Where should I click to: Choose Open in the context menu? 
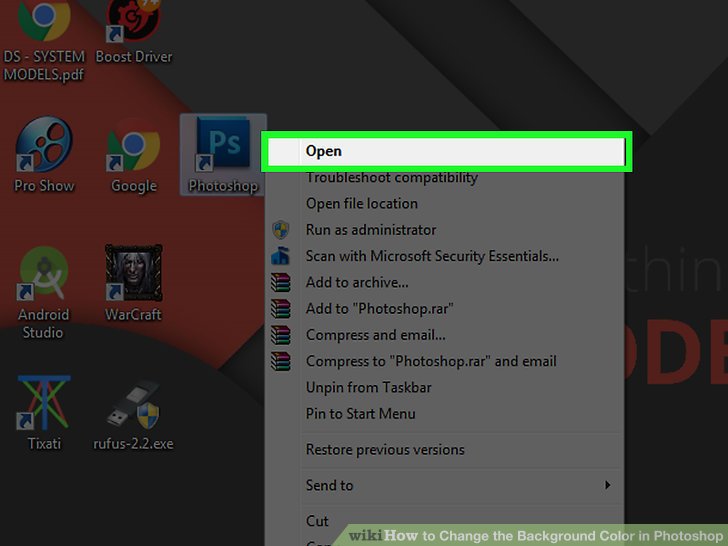(x=446, y=151)
